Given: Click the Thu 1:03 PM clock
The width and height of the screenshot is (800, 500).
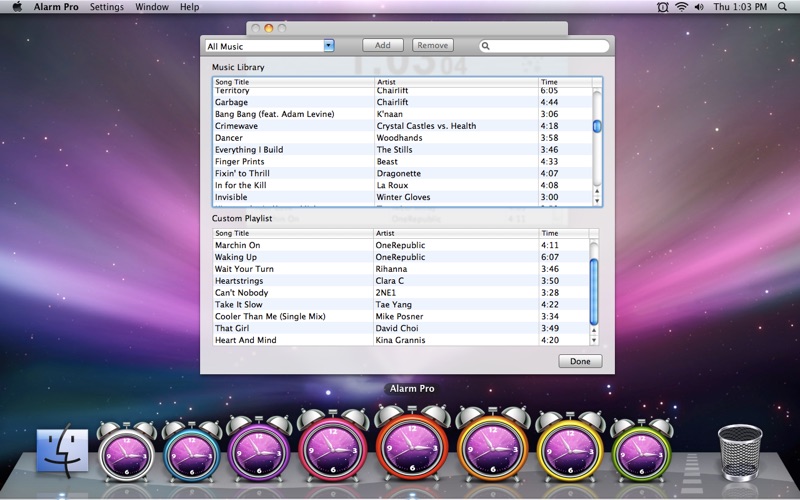Looking at the screenshot, I should click(740, 7).
